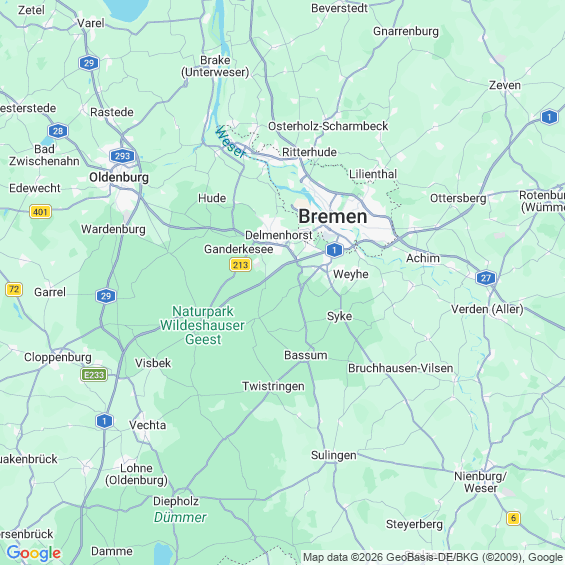Click the yellow 72 road shield near Garrel
This screenshot has height=565, width=565.
[x=14, y=289]
